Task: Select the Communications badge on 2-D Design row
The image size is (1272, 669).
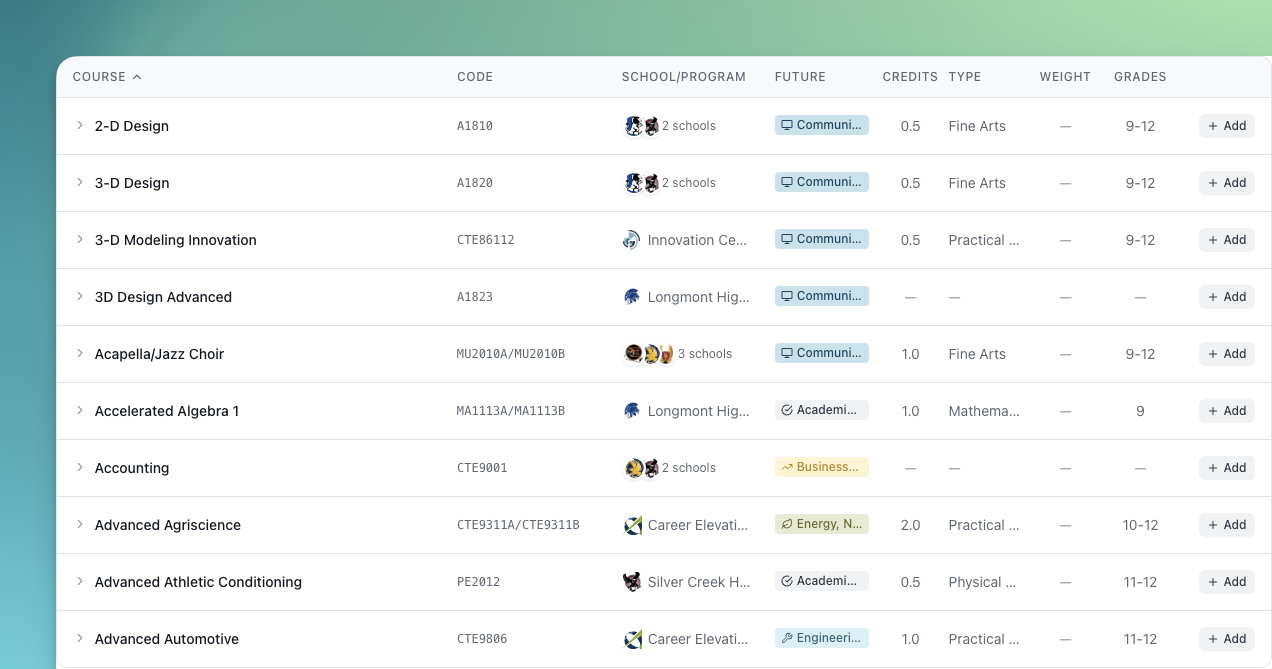Action: tap(821, 124)
